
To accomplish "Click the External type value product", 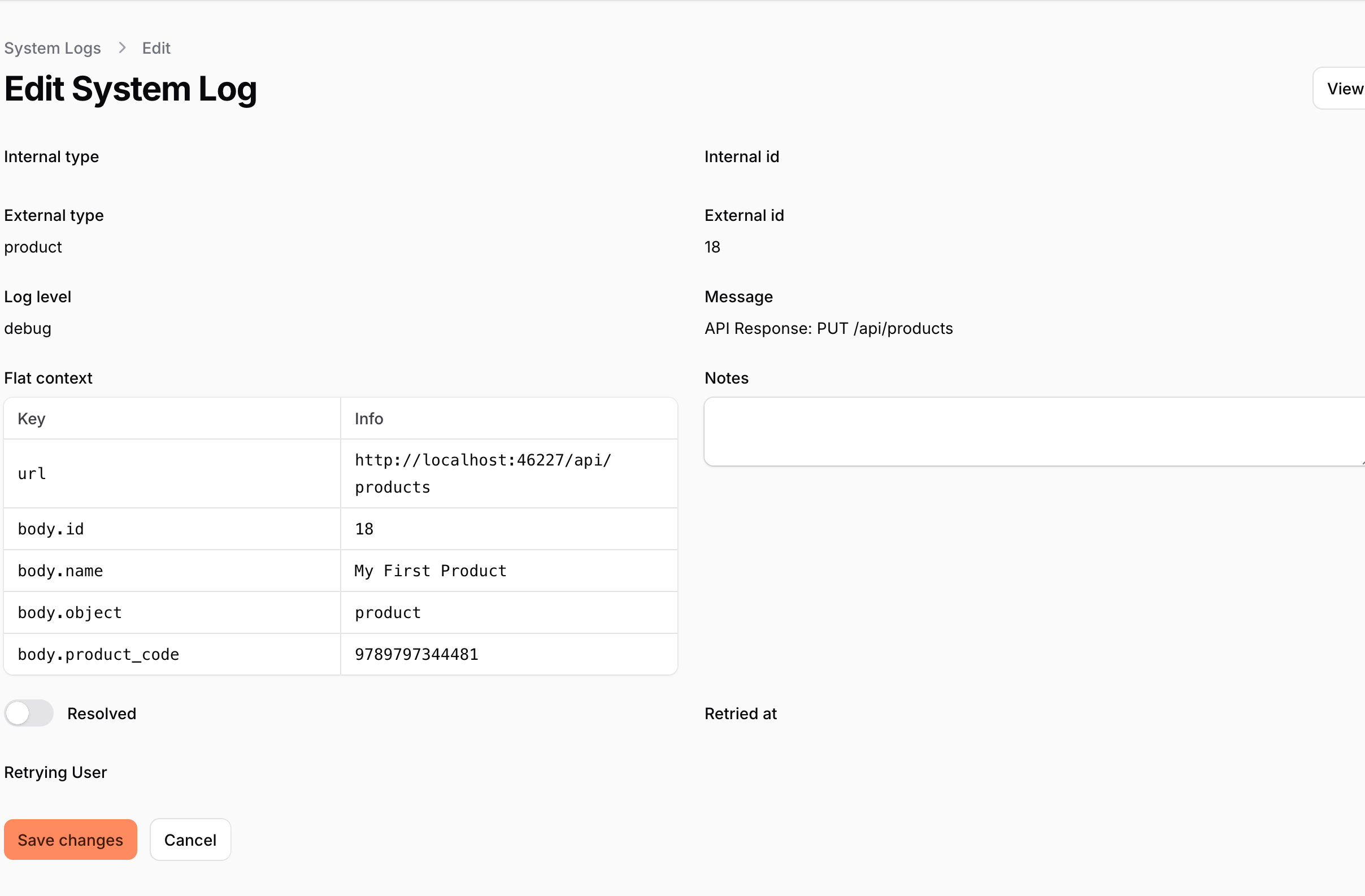I will point(33,247).
